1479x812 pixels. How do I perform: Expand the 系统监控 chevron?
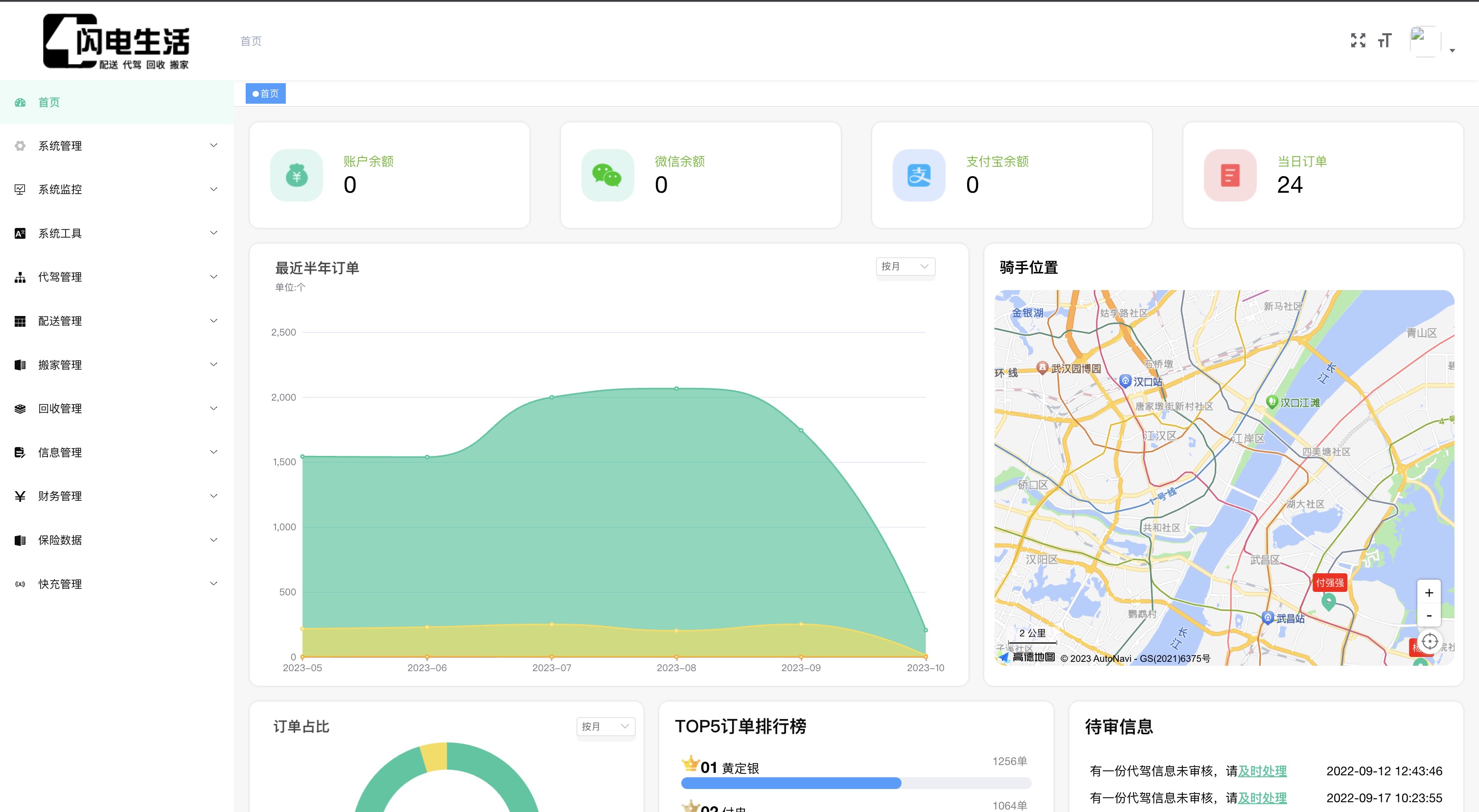[213, 189]
